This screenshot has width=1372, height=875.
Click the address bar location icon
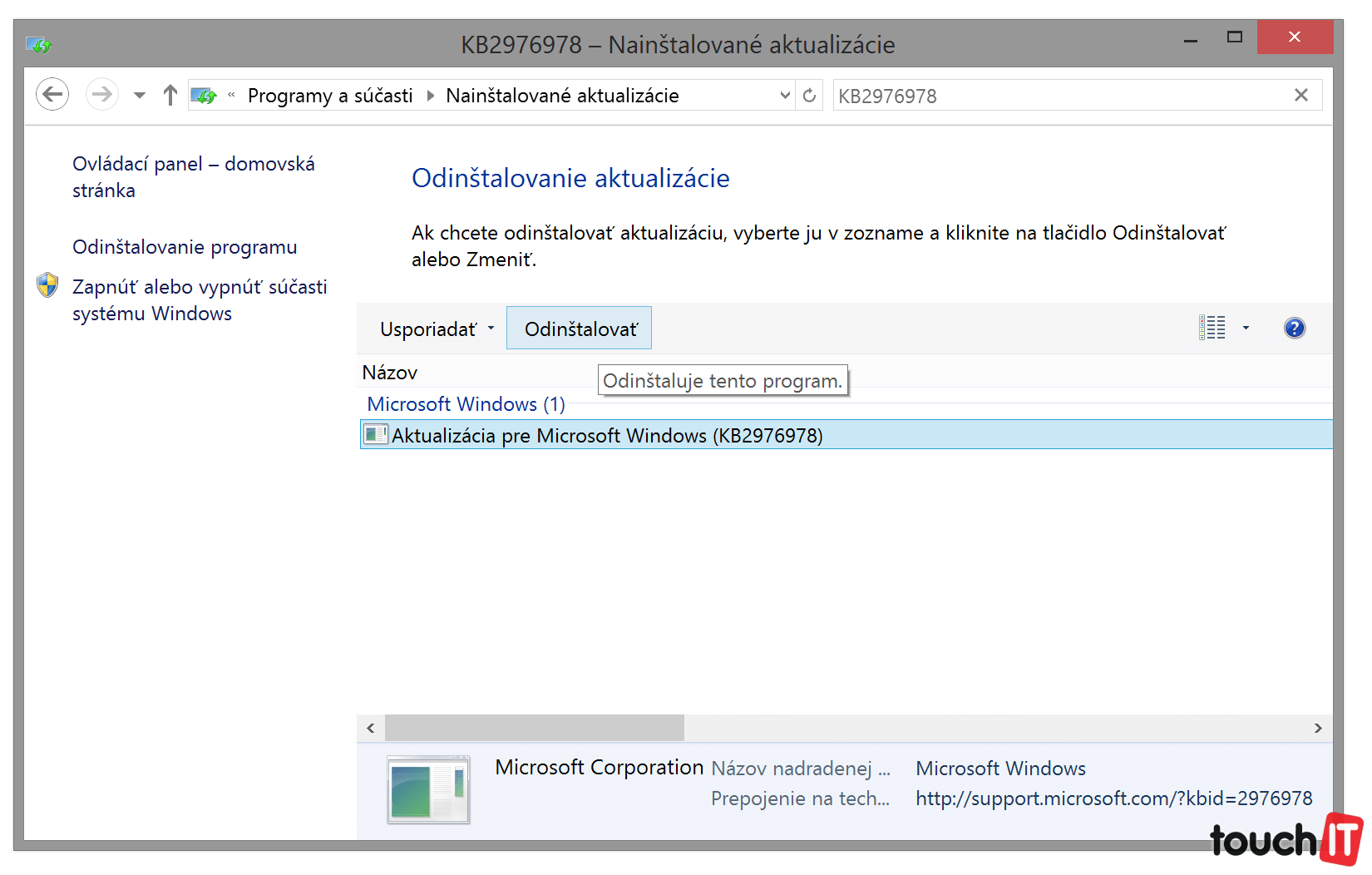204,96
